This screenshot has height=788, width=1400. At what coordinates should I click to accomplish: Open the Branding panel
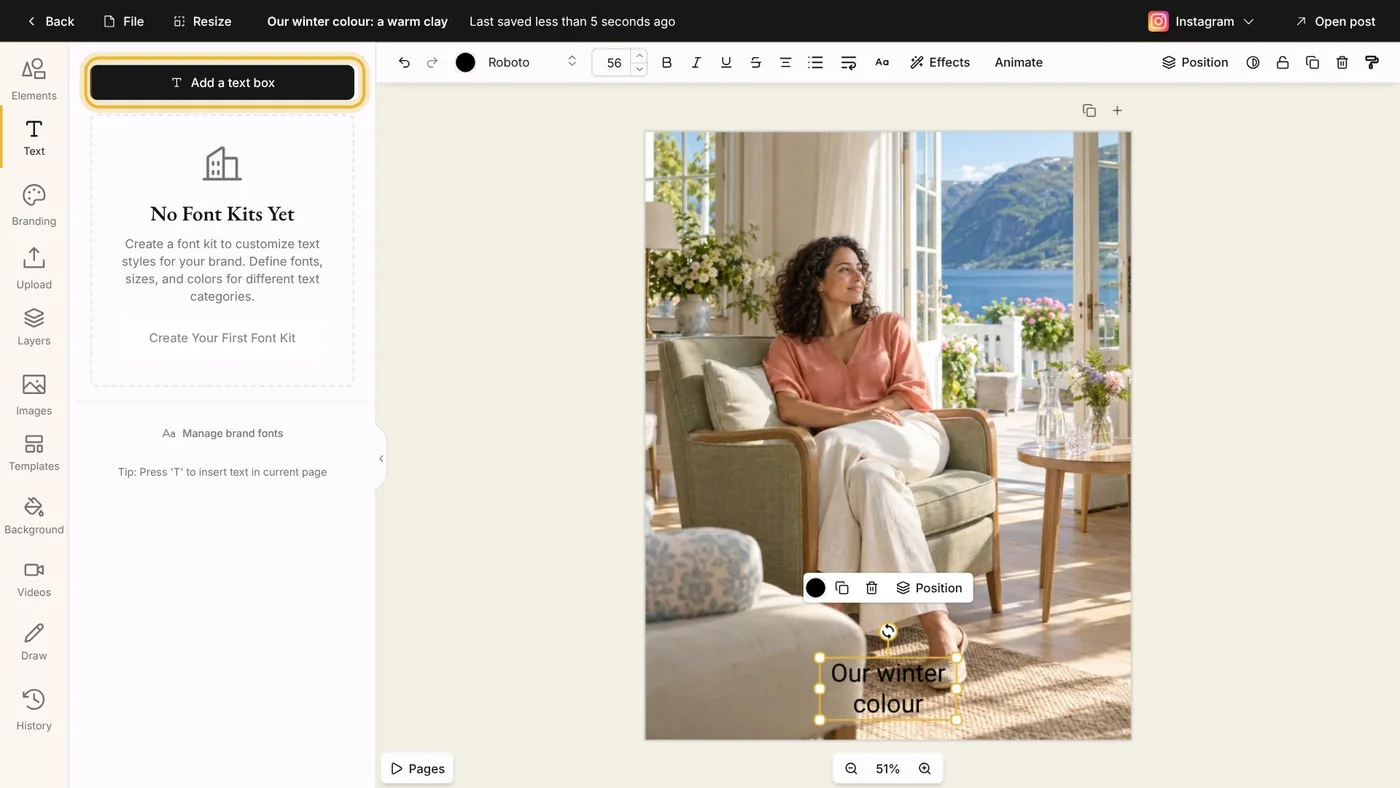pyautogui.click(x=34, y=205)
